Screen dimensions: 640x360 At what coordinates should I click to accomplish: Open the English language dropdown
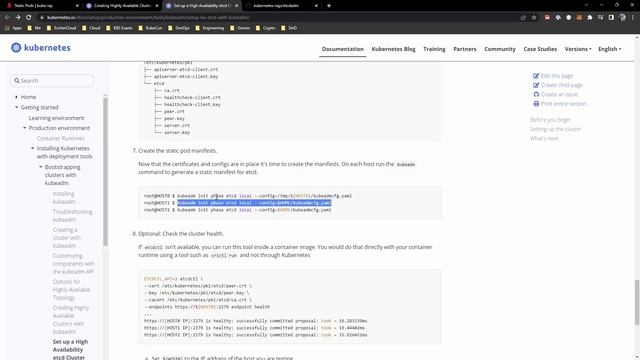click(609, 49)
